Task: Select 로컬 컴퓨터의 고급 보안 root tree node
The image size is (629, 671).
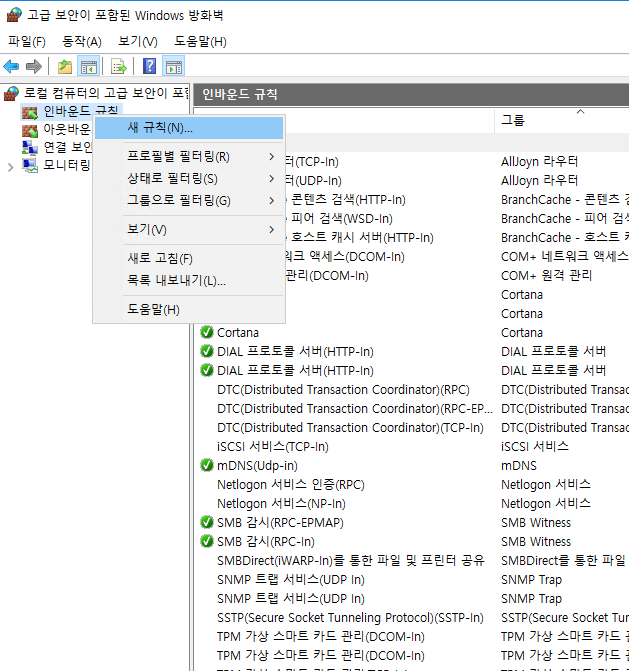Action: [x=106, y=93]
